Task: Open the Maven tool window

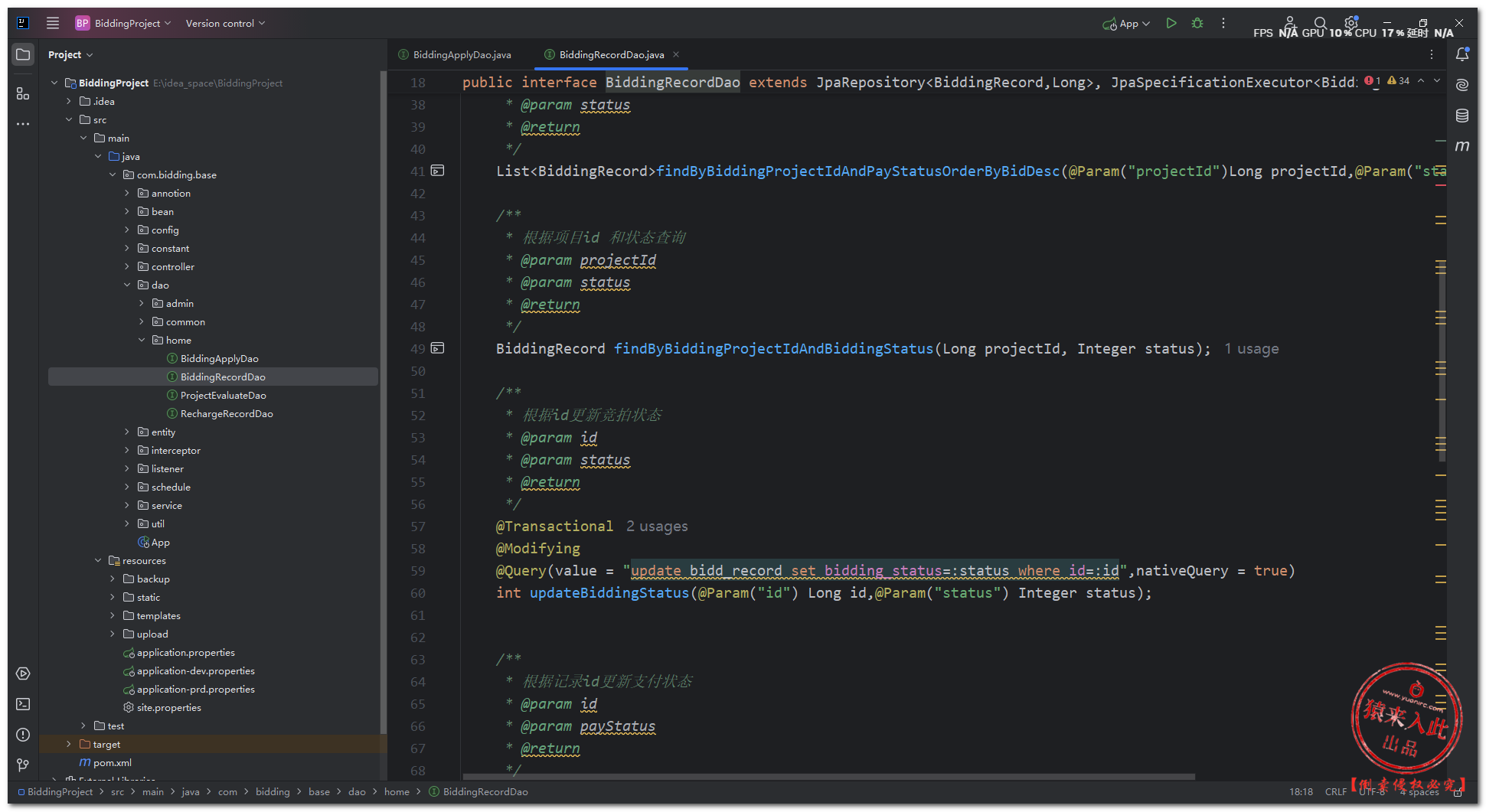Action: click(1462, 145)
